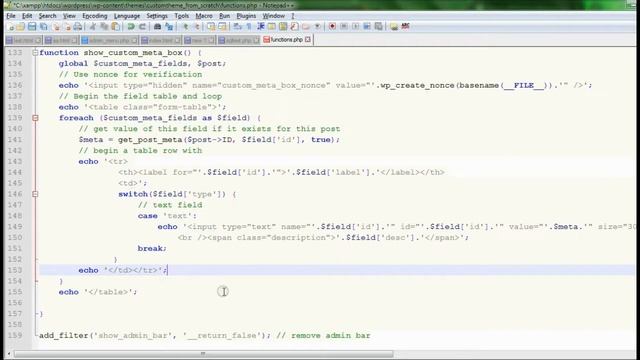Click the Close document toolbar icon
Viewport: 640px width, 360px height.
[x=57, y=27]
